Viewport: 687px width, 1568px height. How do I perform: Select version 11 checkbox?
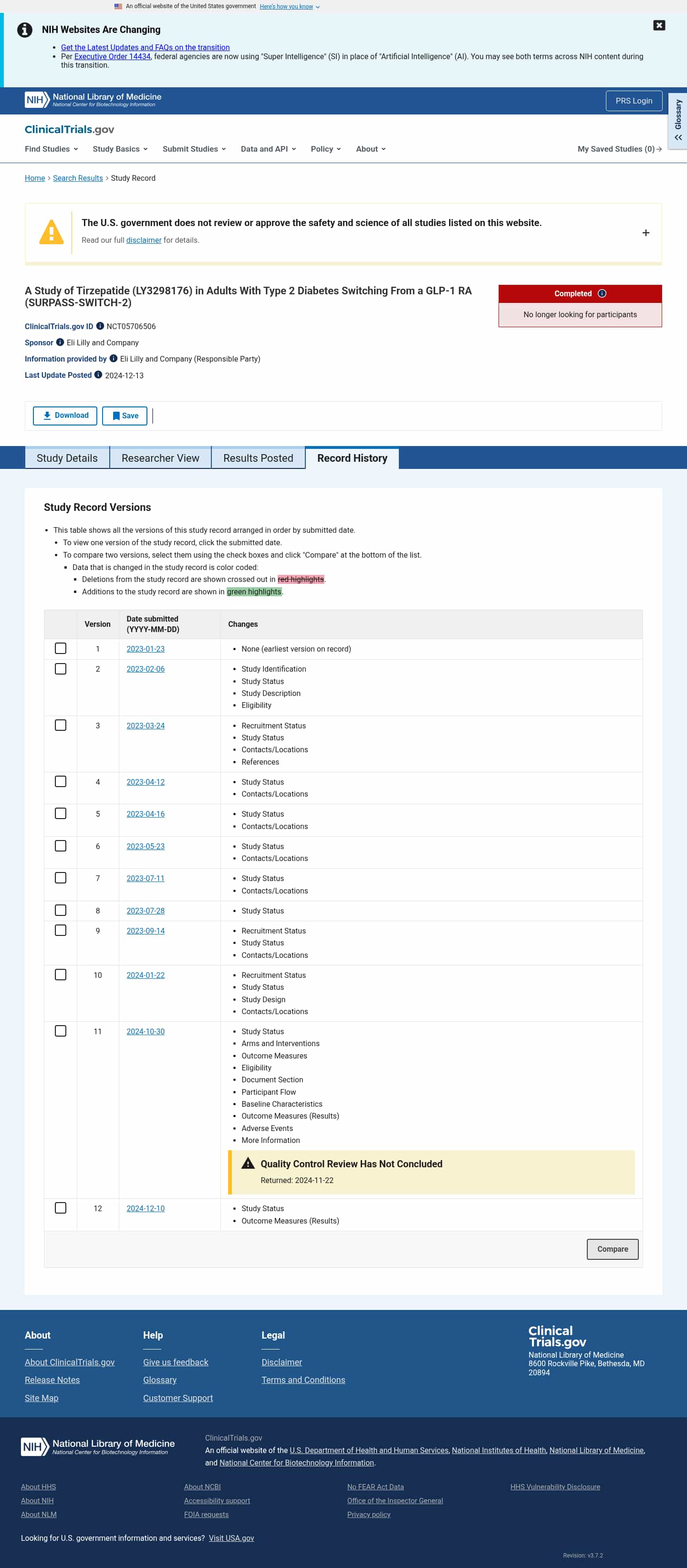tap(61, 1030)
